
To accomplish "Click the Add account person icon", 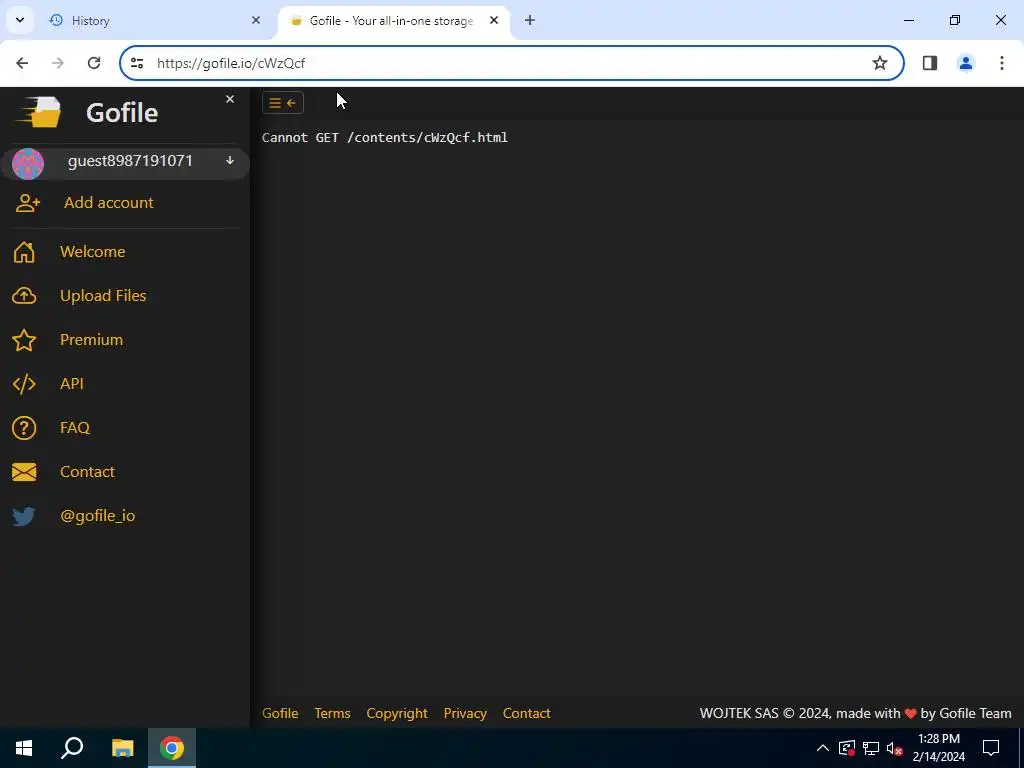I will (x=27, y=203).
